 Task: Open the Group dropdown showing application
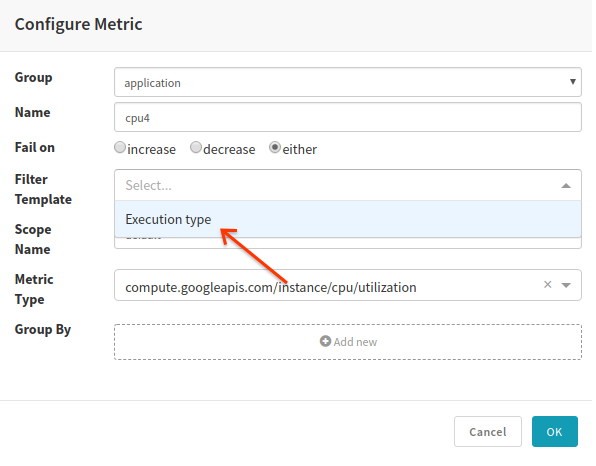(348, 82)
